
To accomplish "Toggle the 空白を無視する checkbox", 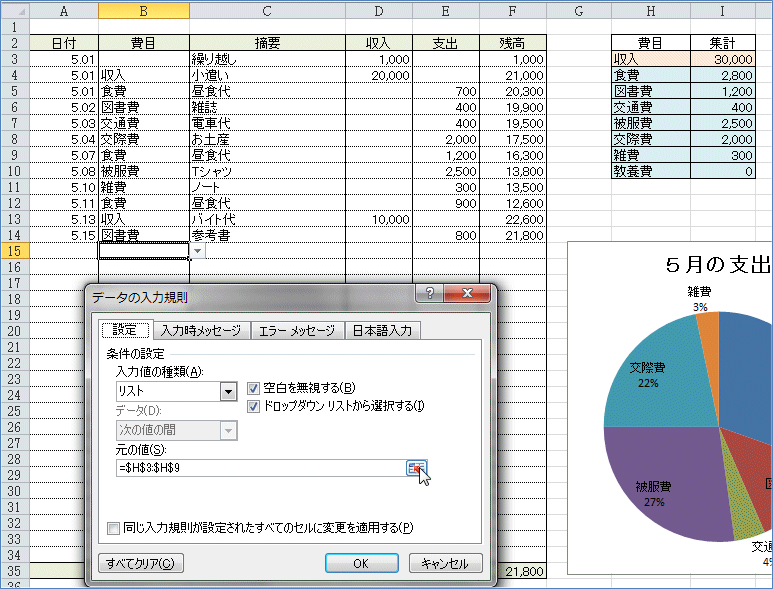I will coord(253,388).
